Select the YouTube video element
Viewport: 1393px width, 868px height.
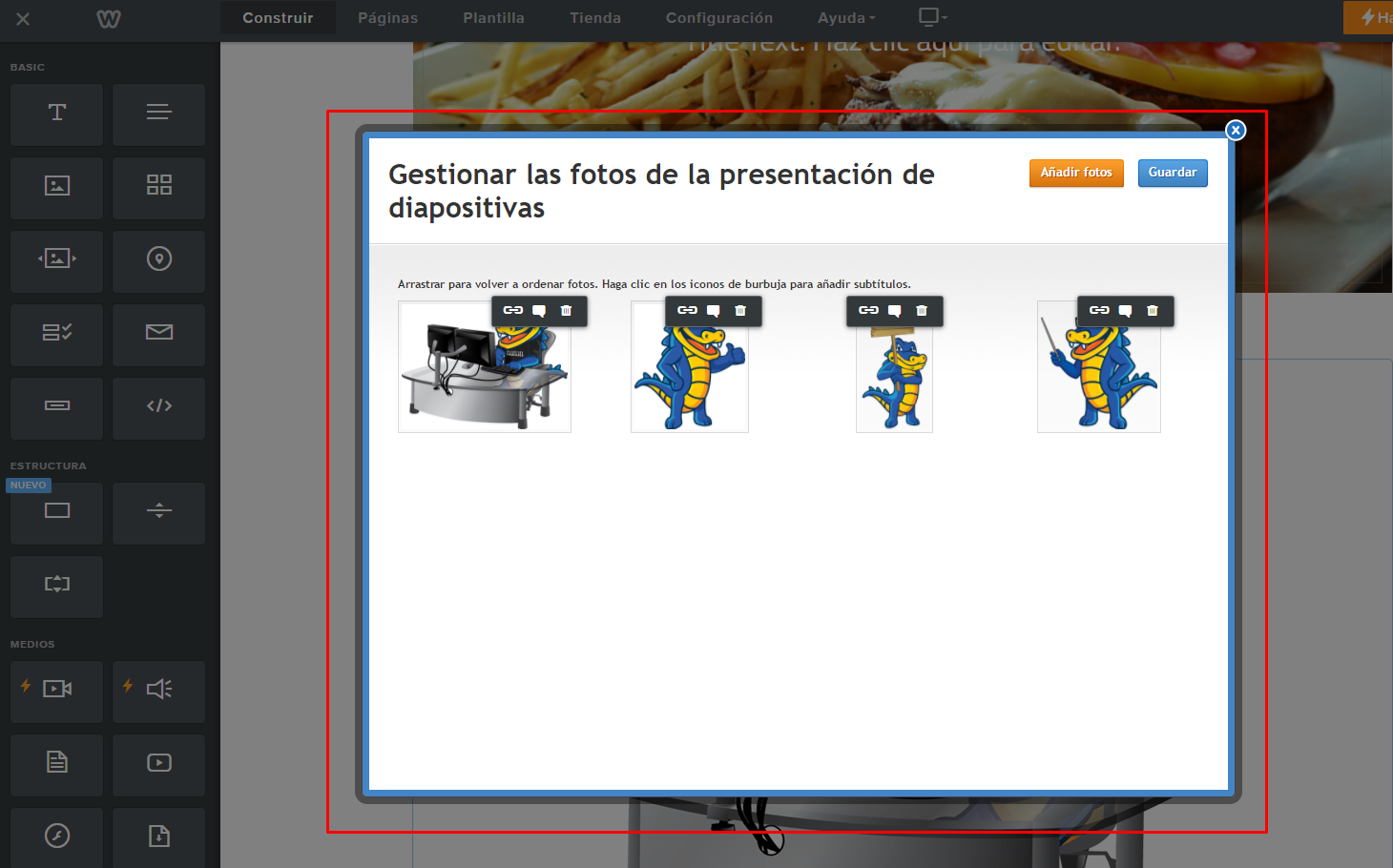[x=158, y=764]
